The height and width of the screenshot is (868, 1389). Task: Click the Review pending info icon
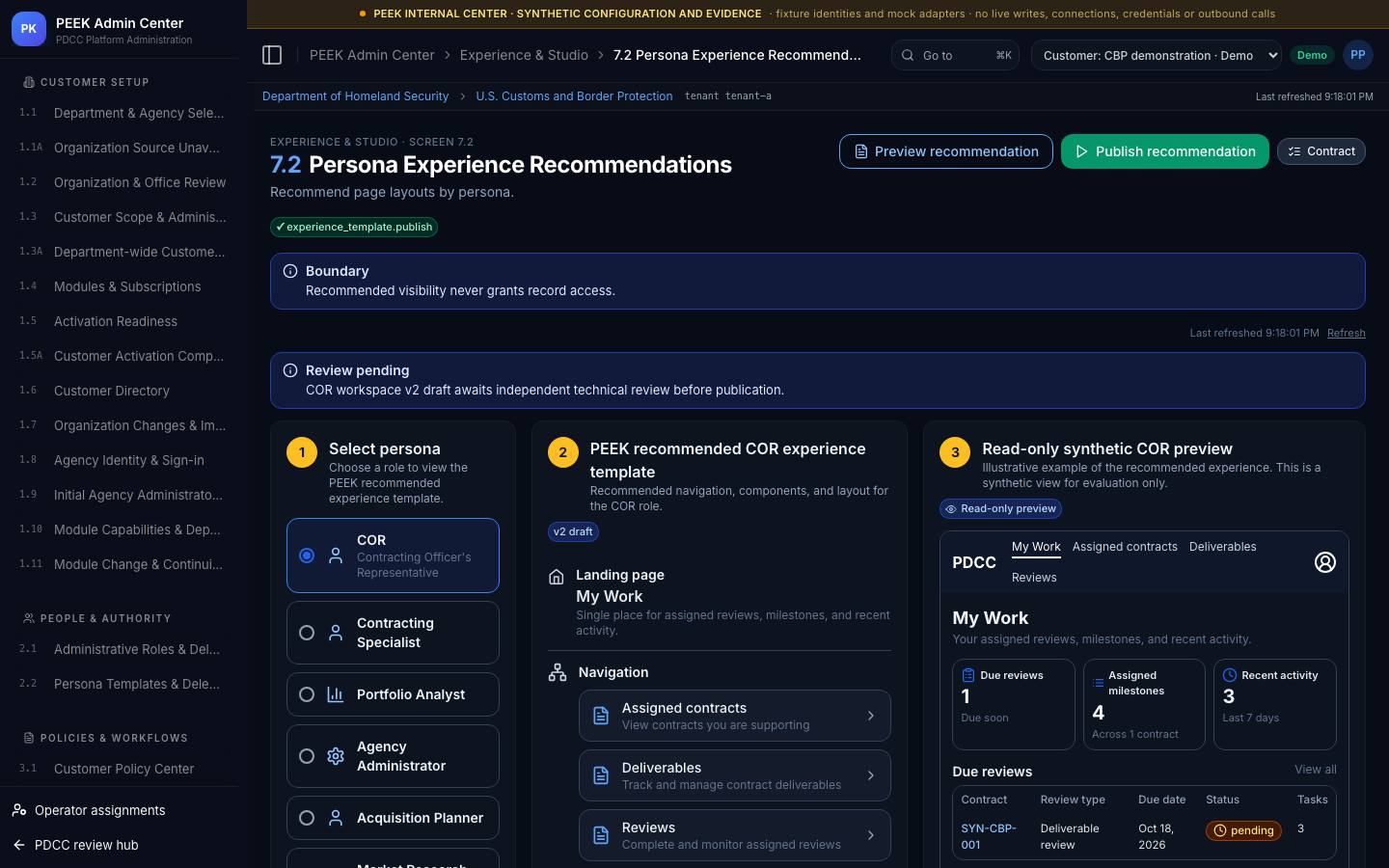tap(290, 370)
